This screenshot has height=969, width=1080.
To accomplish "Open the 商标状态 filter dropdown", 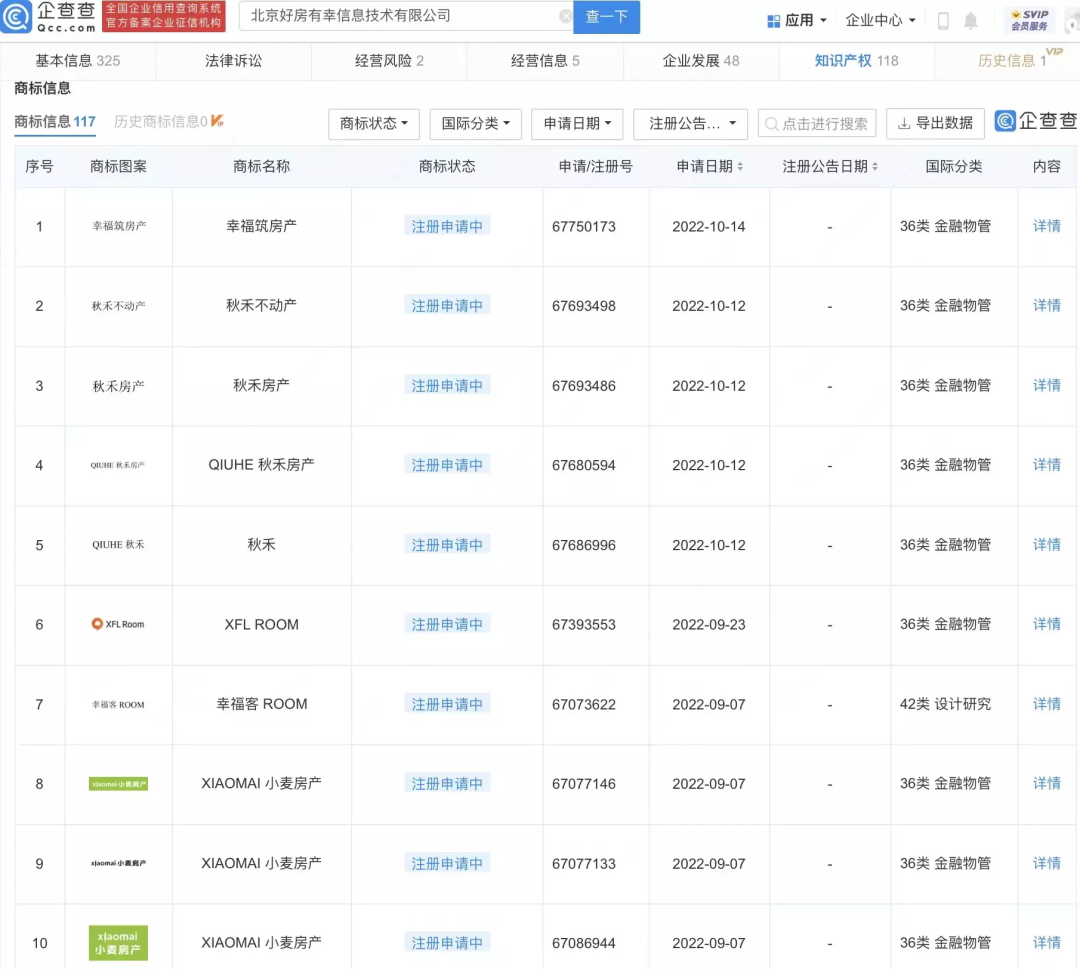I will click(x=373, y=124).
